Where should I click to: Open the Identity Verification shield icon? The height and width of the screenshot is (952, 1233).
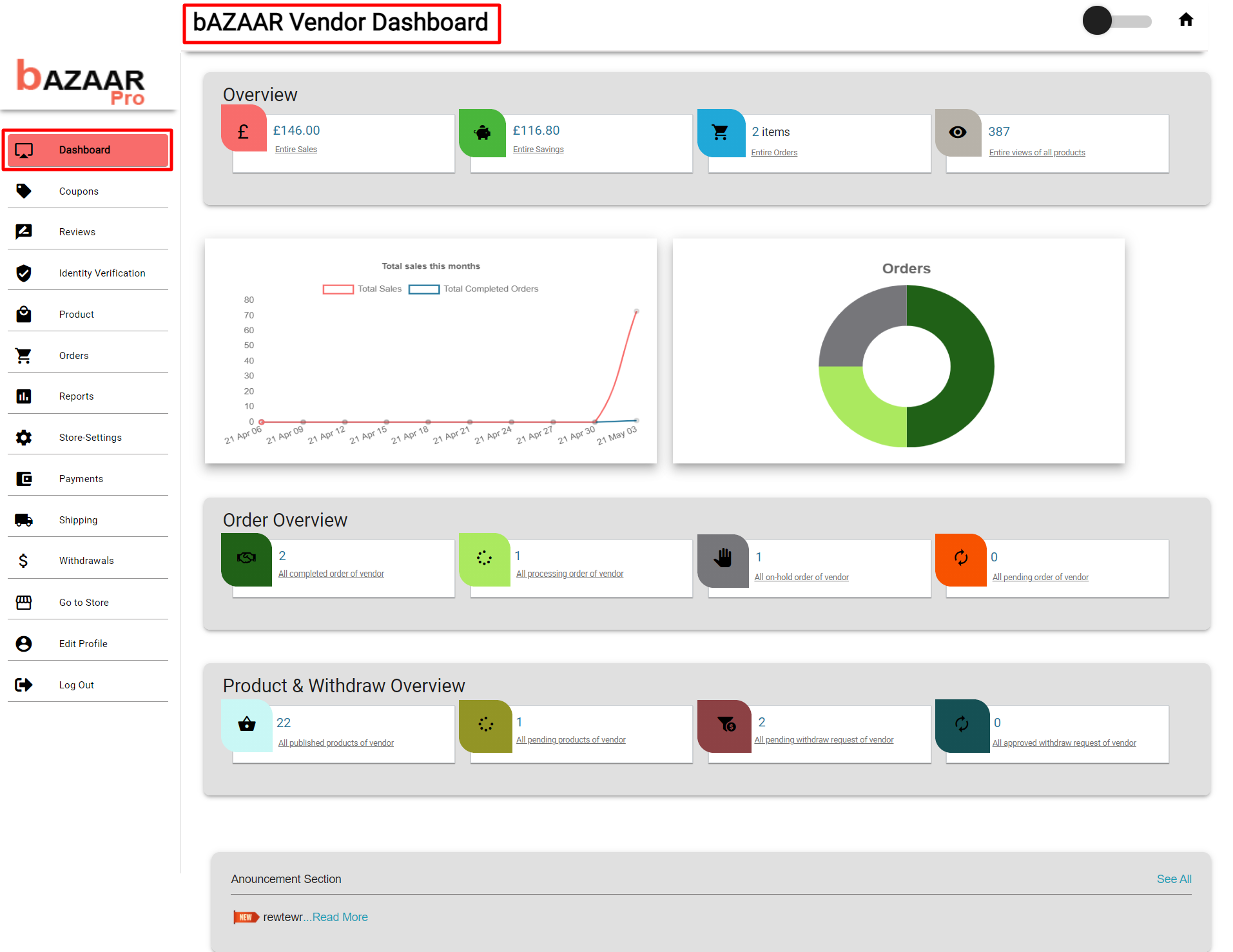pyautogui.click(x=24, y=273)
